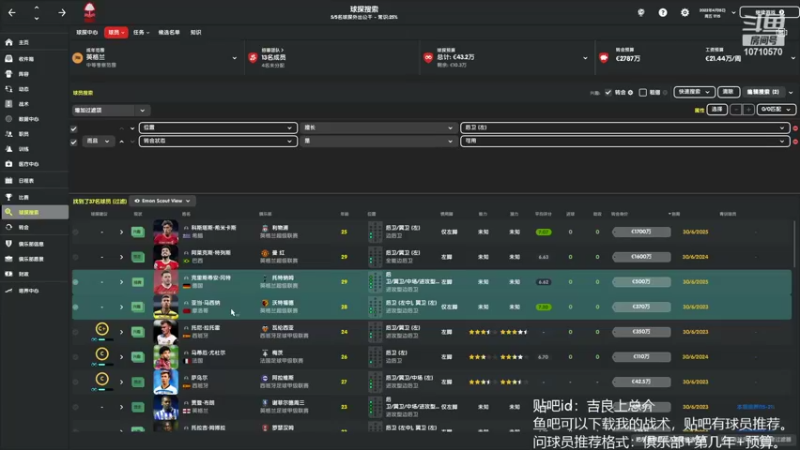Toggle the 转会状态 filter row checkbox

coord(74,142)
